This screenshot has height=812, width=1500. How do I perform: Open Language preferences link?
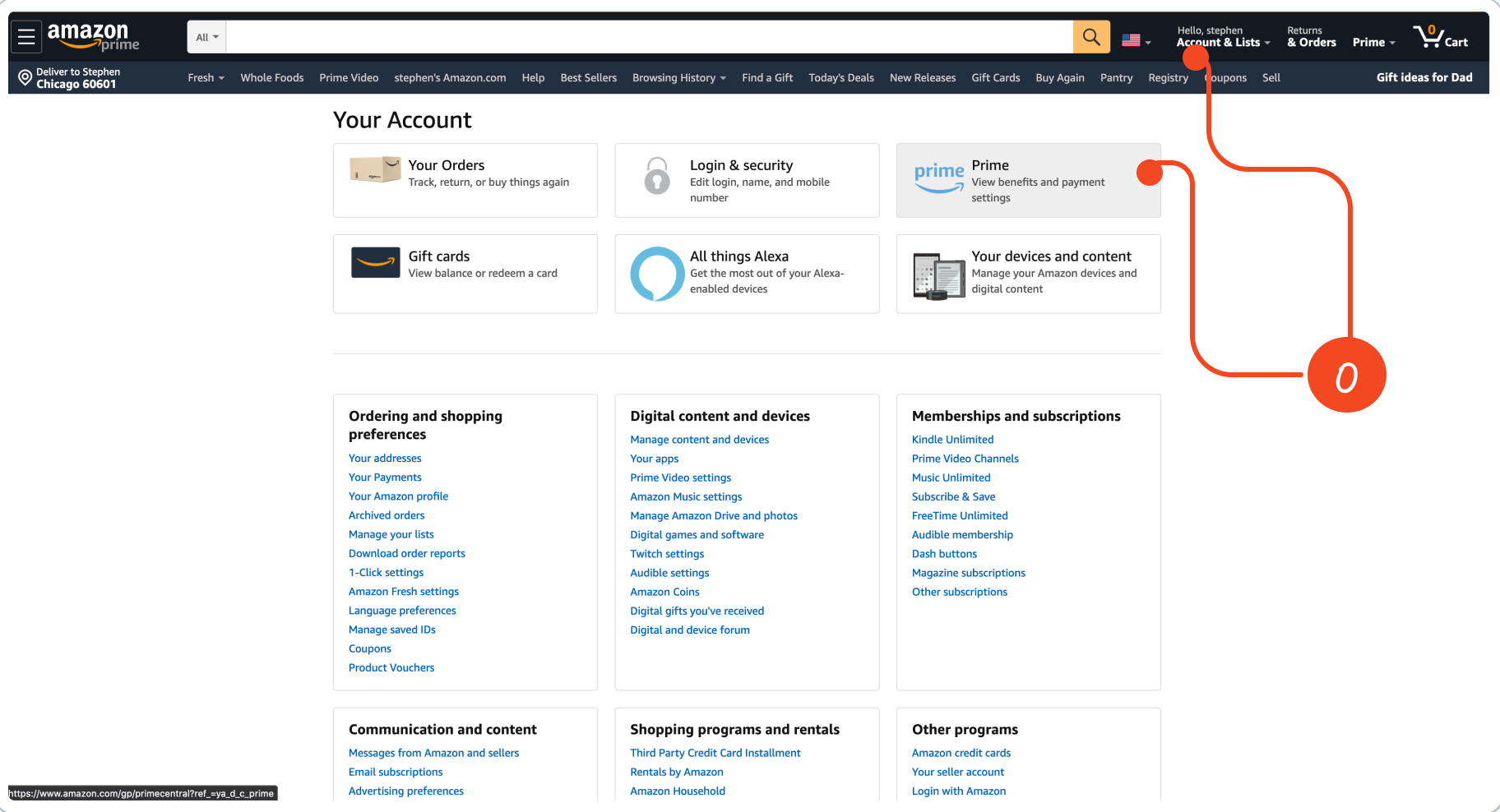coord(402,611)
